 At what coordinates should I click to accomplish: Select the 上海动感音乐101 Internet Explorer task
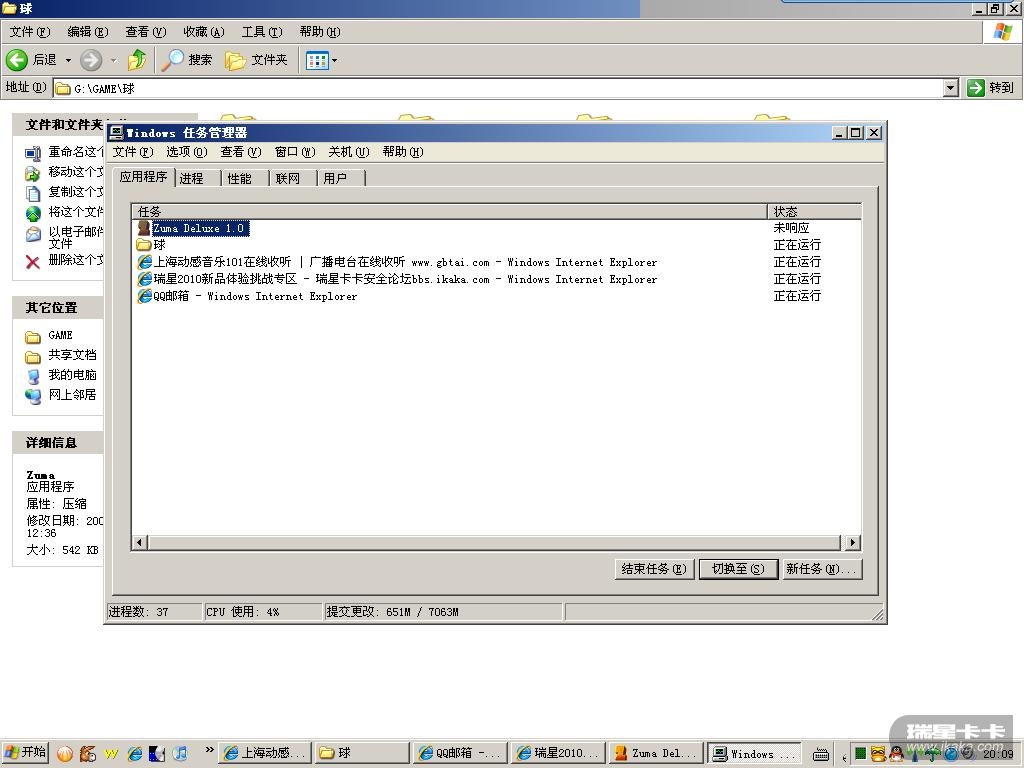(x=397, y=262)
